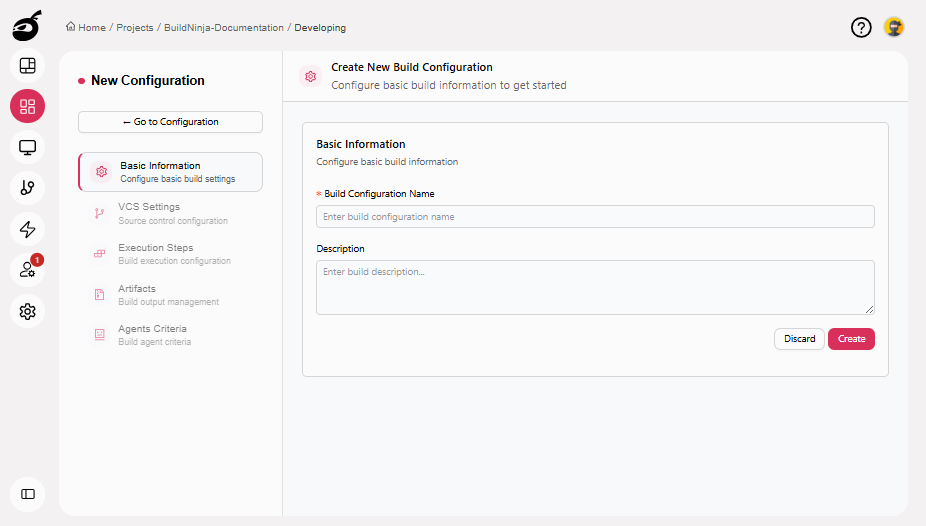
Task: Select the VCS Settings step
Action: (170, 213)
